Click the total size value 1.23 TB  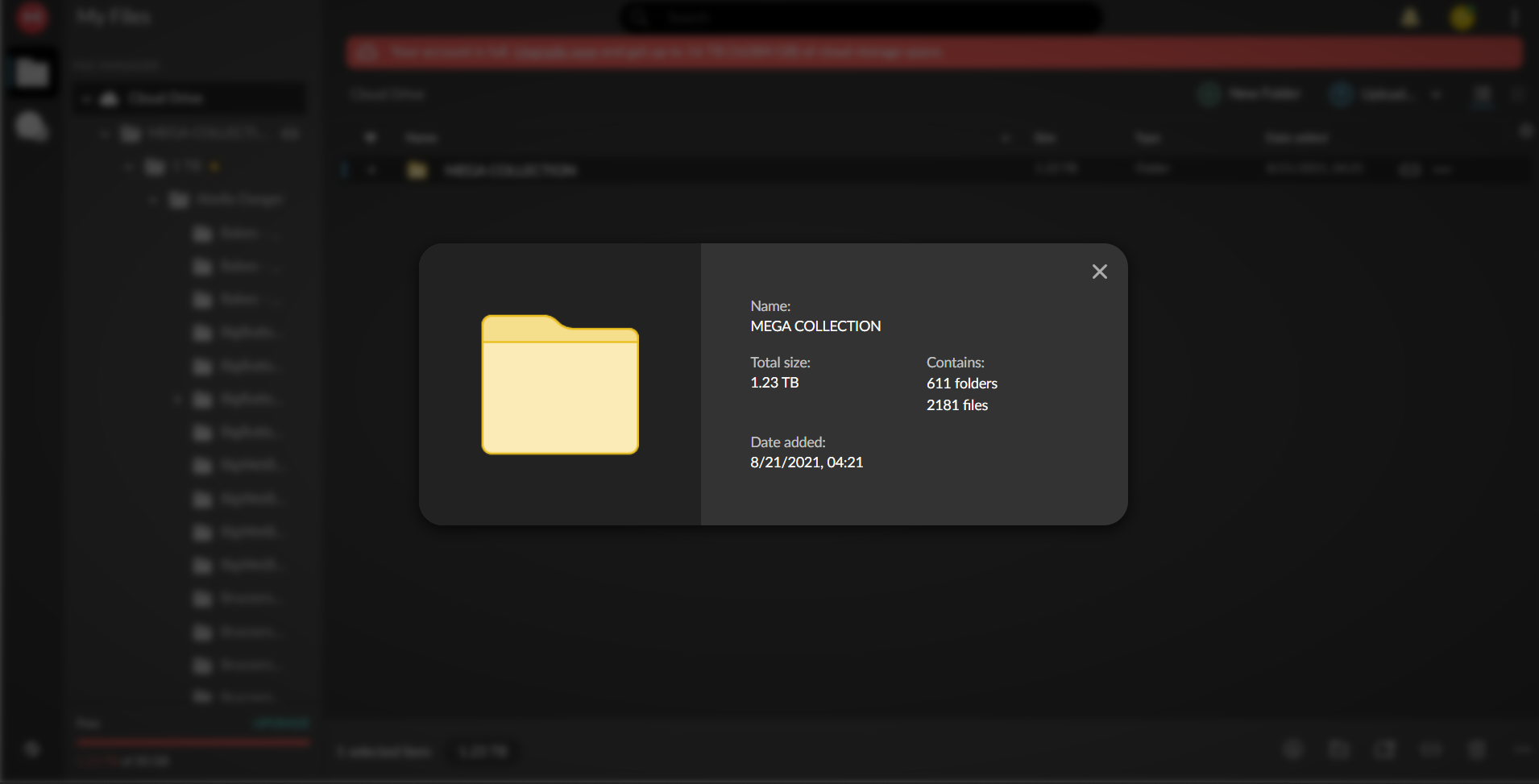click(x=774, y=383)
